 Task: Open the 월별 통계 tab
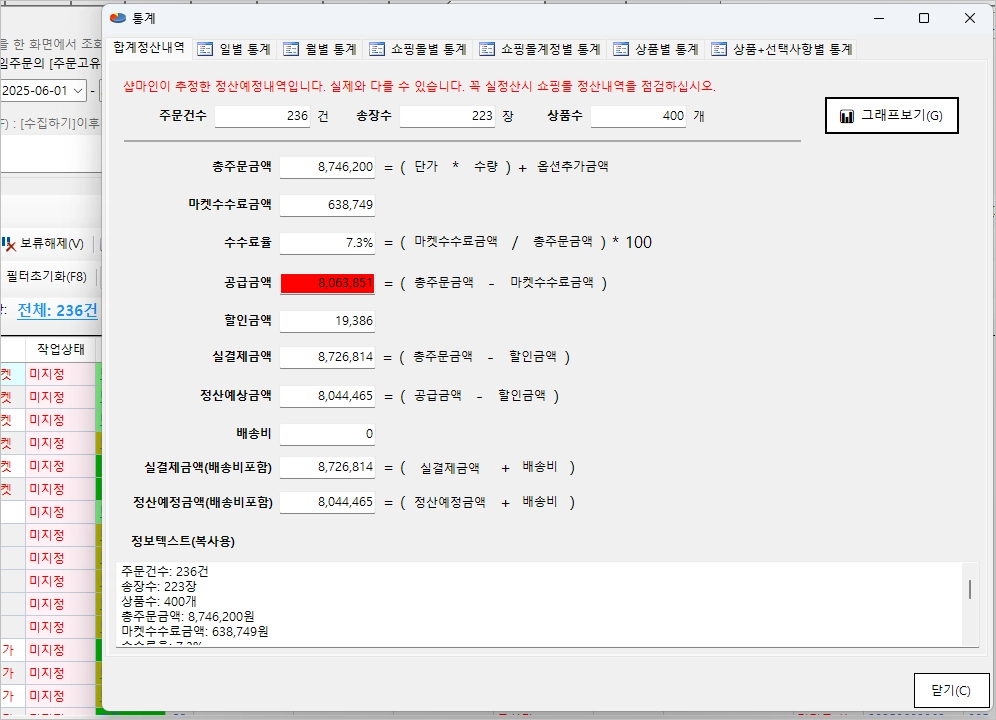pyautogui.click(x=321, y=50)
